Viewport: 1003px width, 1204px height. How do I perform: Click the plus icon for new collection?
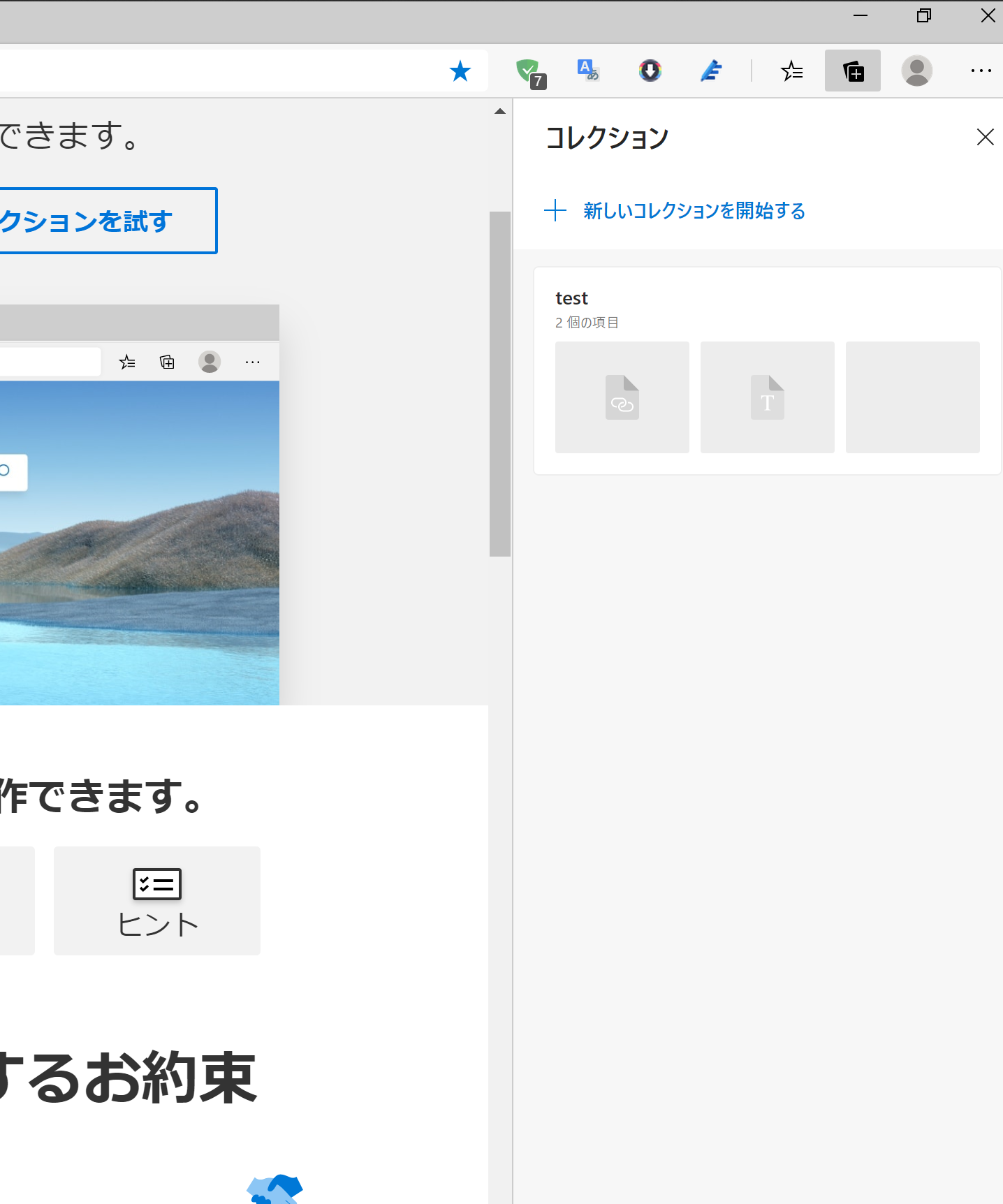(x=555, y=210)
